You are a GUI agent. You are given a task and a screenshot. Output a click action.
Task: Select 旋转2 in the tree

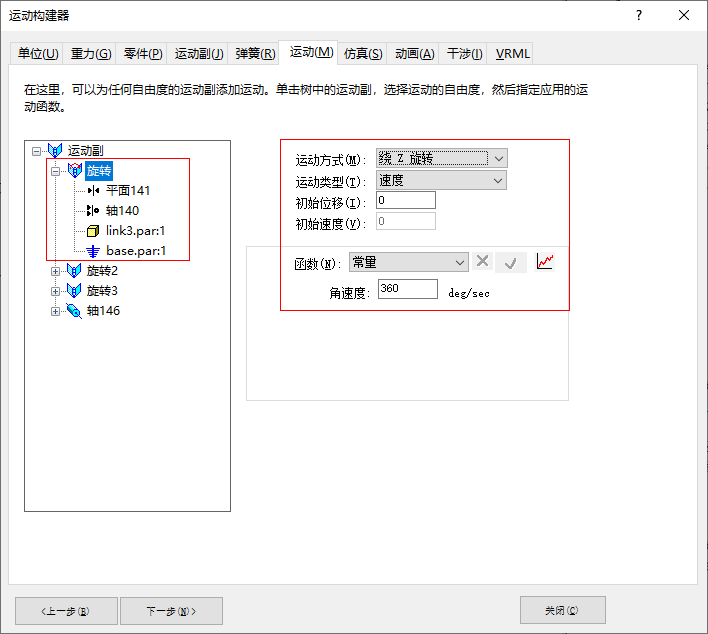pyautogui.click(x=102, y=271)
